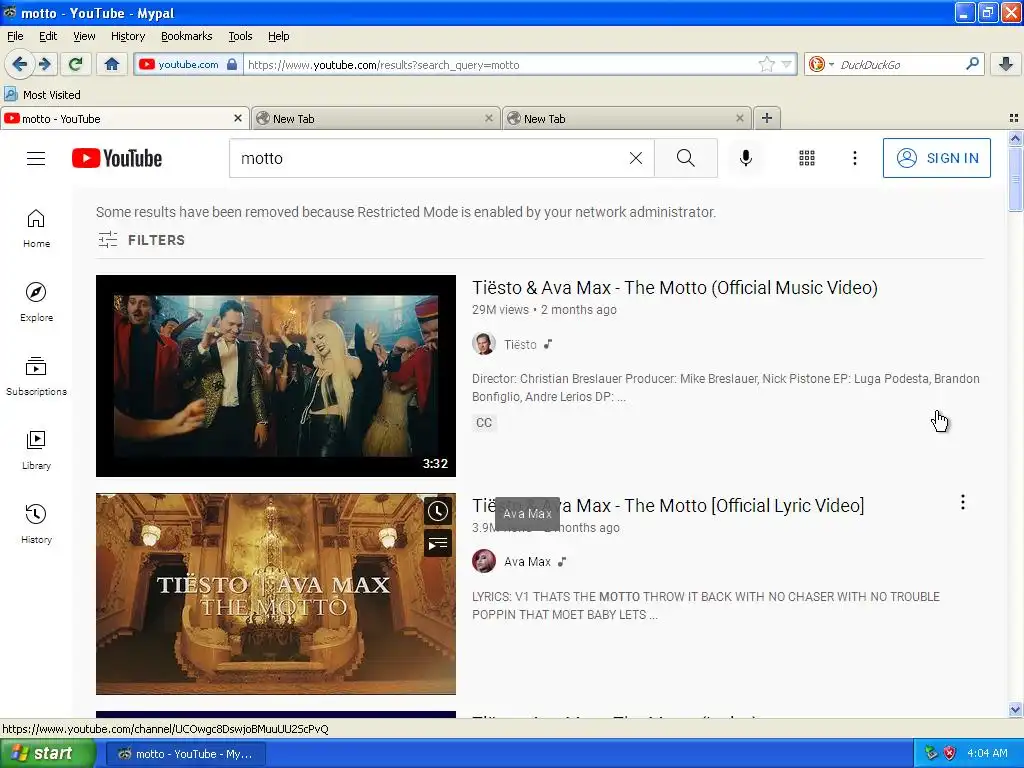
Task: Go to Home in YouTube sidebar
Action: coord(37,229)
